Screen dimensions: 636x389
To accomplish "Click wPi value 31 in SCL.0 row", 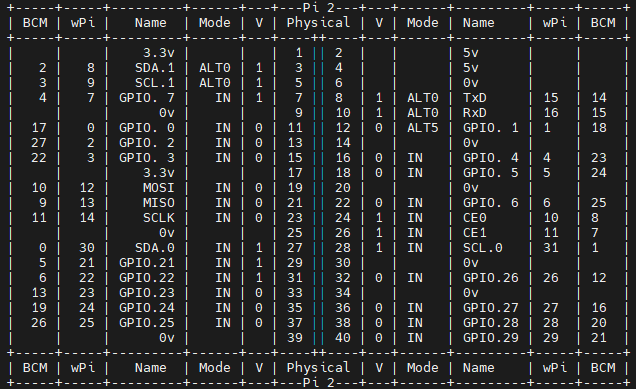I will tap(550, 248).
